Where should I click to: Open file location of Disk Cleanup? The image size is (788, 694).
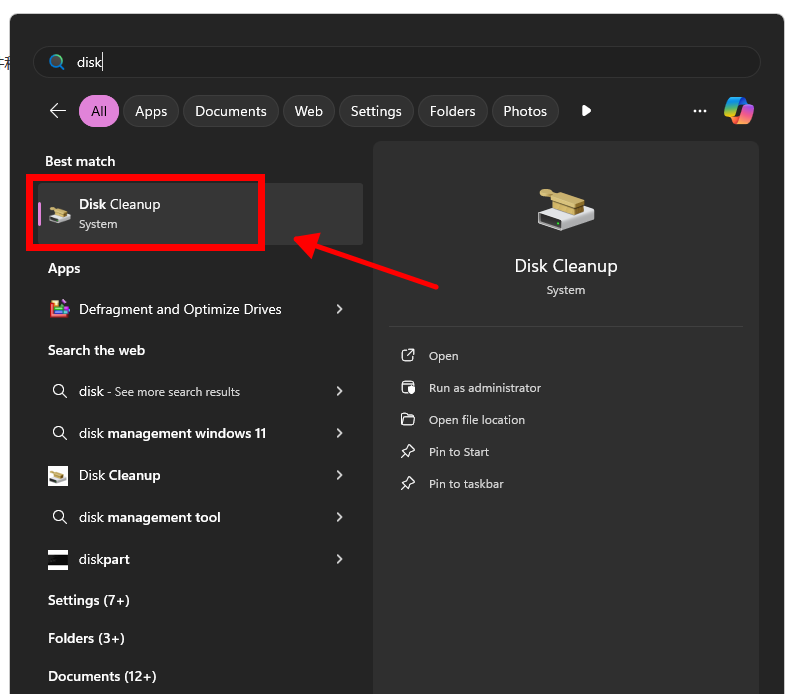point(476,420)
